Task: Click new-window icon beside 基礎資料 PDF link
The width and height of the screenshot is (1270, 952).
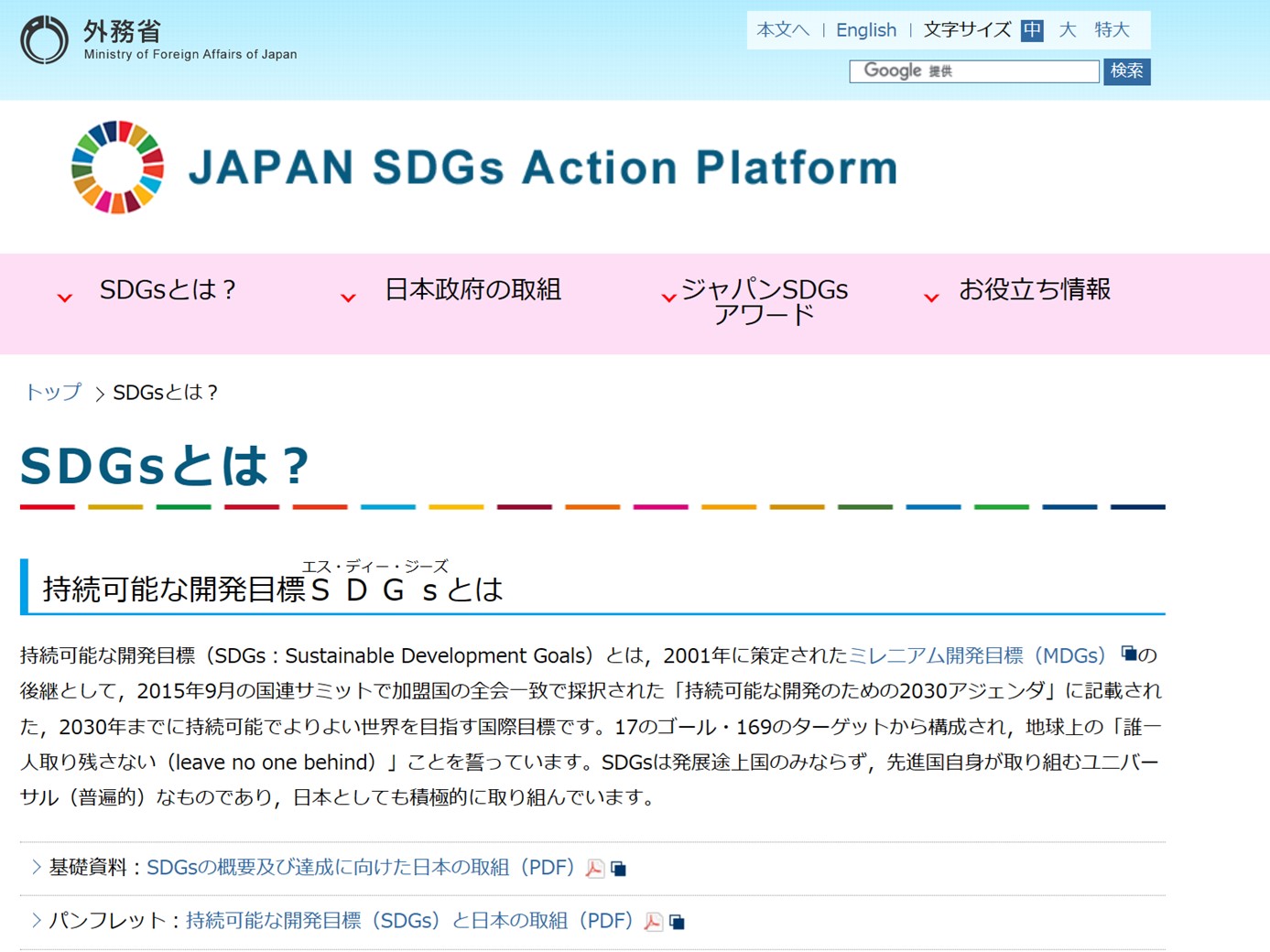Action: [619, 869]
